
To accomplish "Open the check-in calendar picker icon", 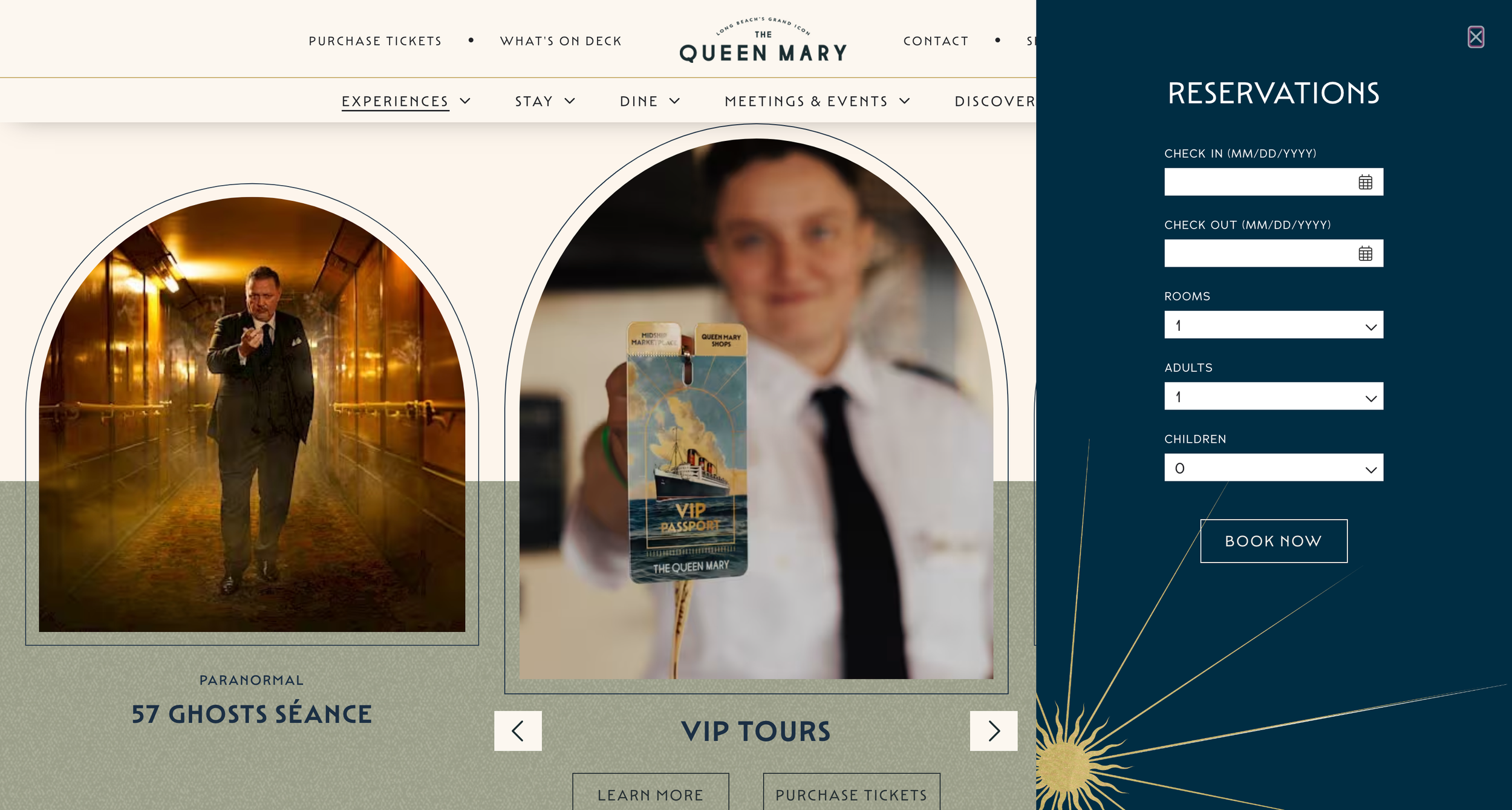I will point(1365,182).
